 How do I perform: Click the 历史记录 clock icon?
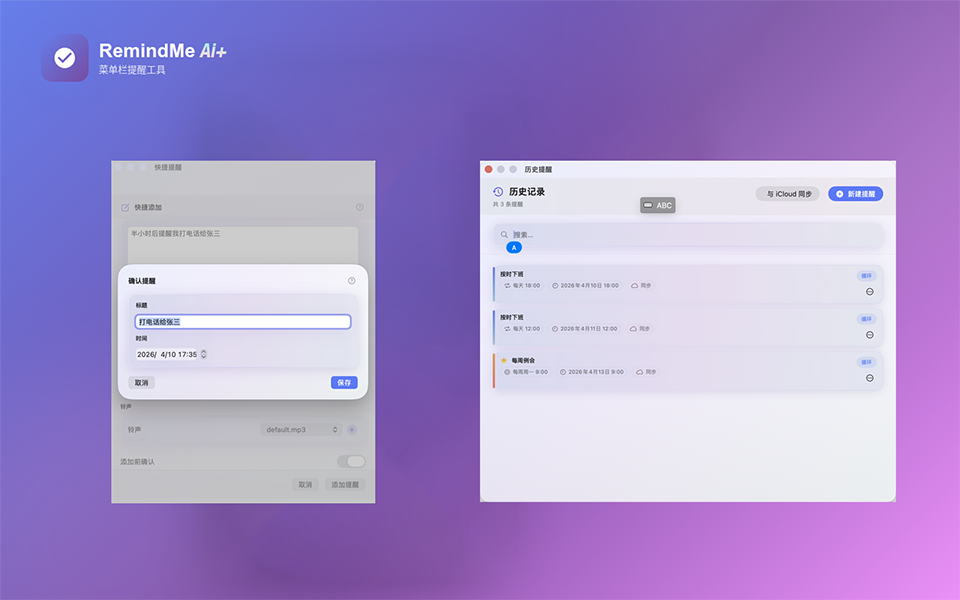498,192
